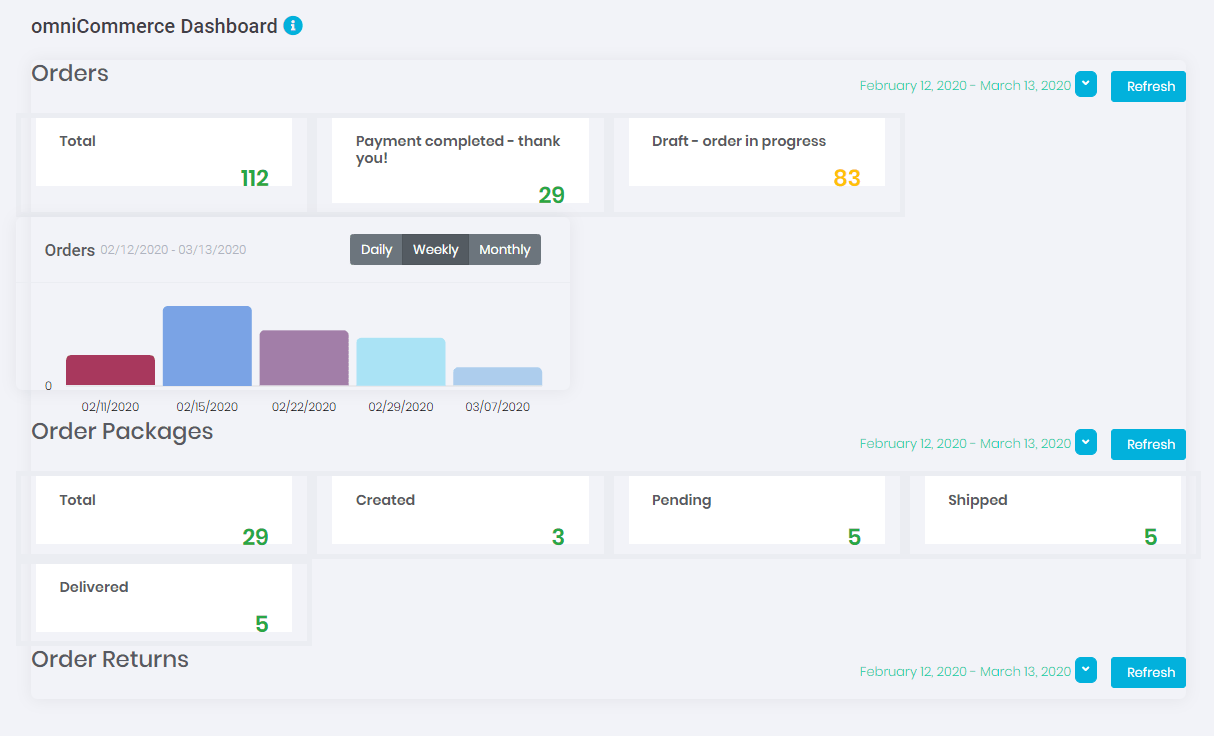Select the 02/29/2020 light blue chart bar
Screen dimensions: 1214x736
click(401, 362)
